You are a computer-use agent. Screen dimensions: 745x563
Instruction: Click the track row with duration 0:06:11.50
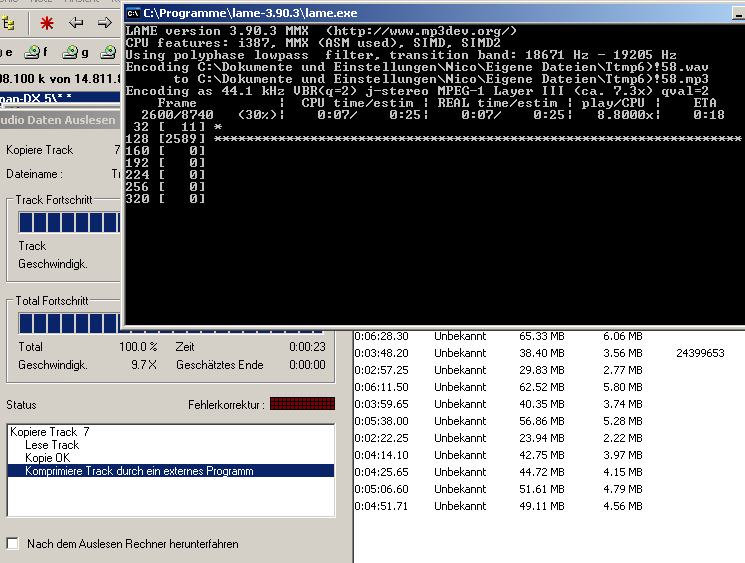549,387
